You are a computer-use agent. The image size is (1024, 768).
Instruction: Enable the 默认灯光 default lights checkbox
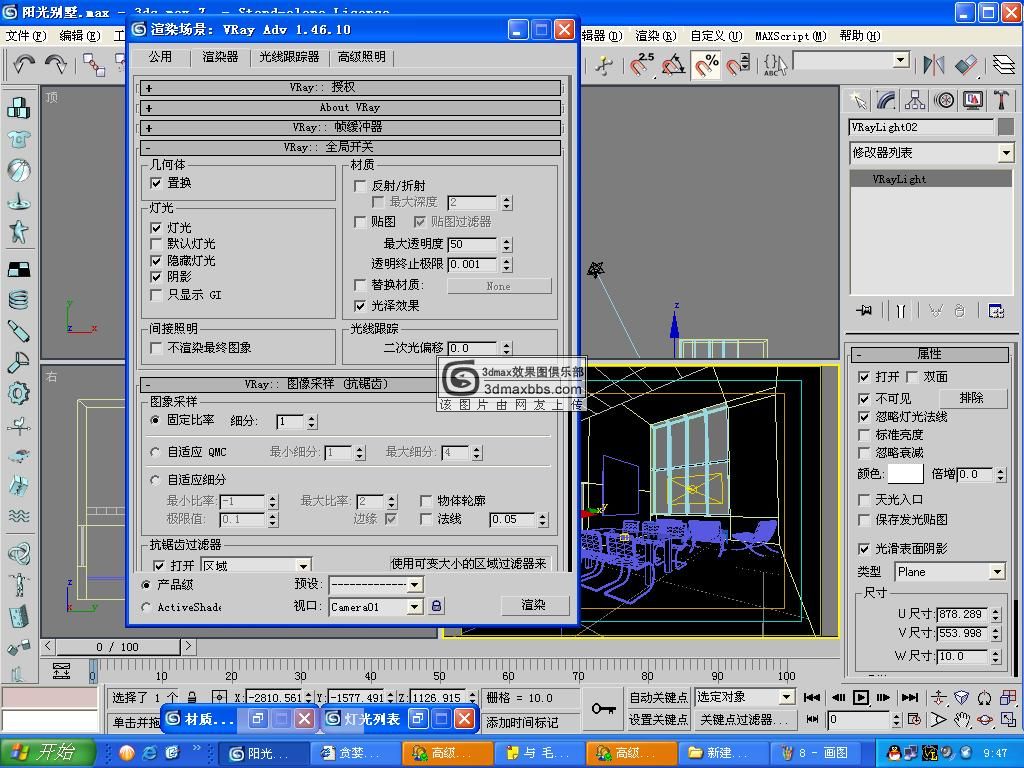156,244
